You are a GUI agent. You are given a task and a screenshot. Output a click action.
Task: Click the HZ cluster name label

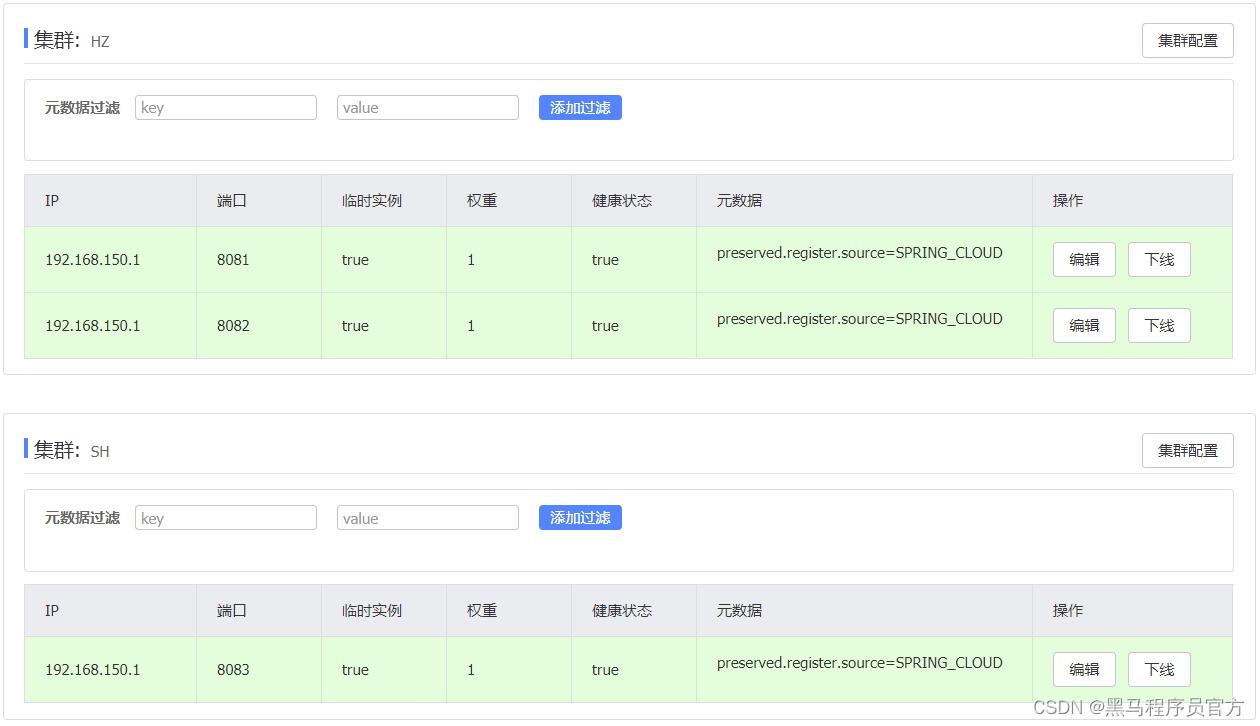[x=100, y=42]
